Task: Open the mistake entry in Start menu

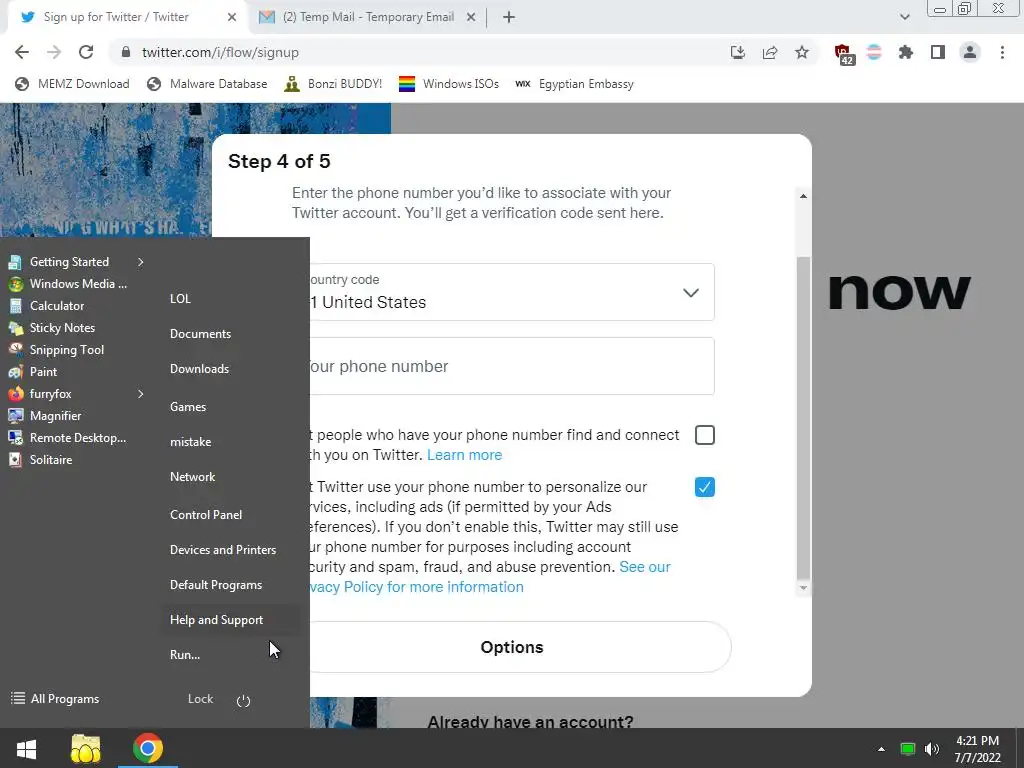Action: (190, 441)
